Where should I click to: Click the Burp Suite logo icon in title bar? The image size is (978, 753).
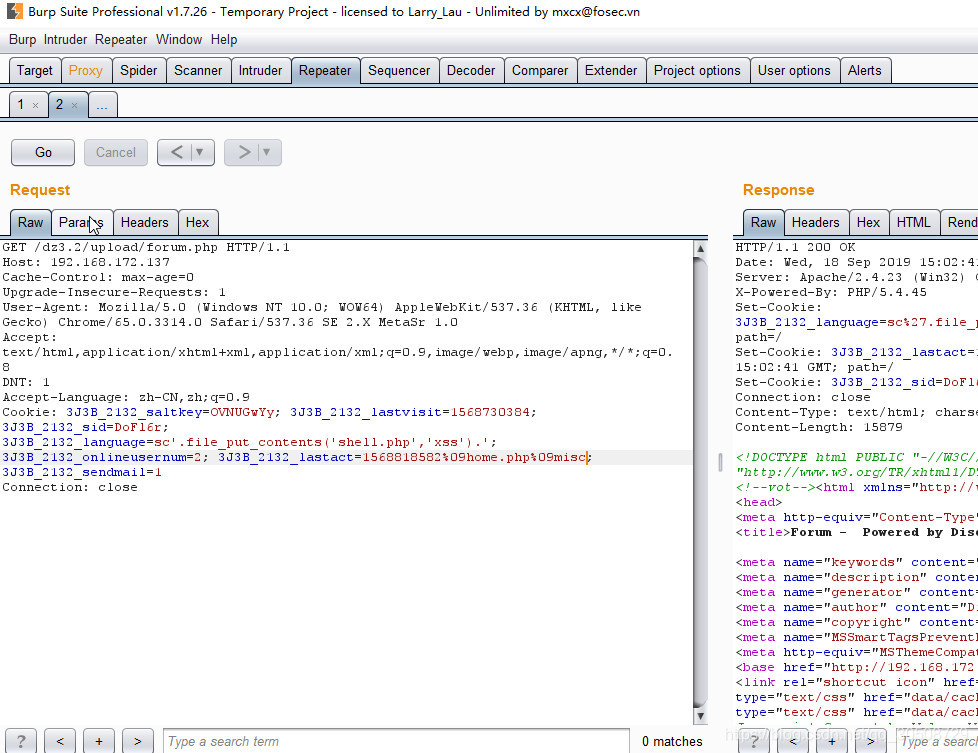pyautogui.click(x=14, y=11)
